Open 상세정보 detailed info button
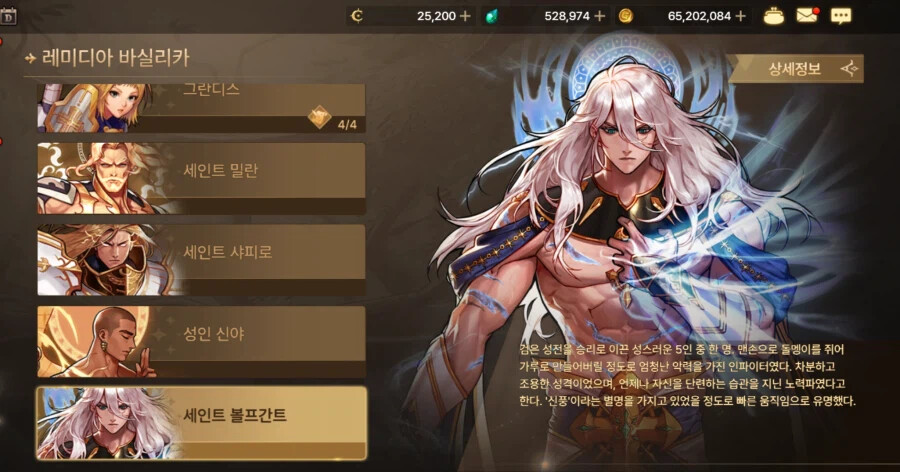 795,69
